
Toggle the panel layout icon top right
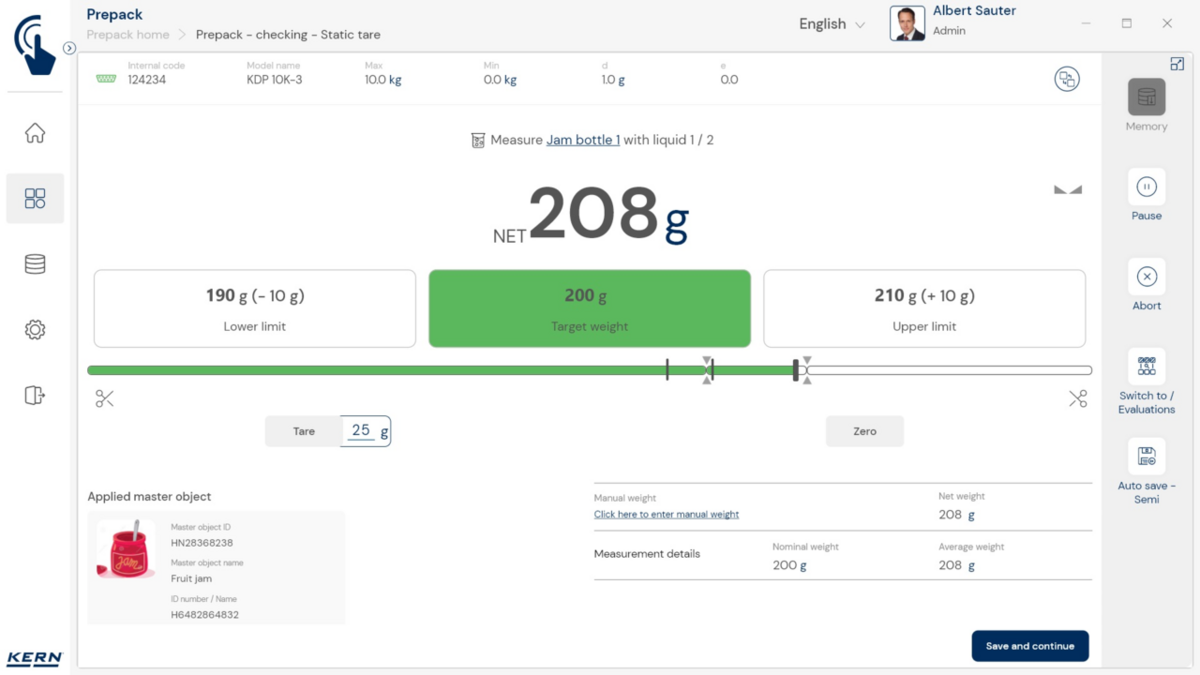(x=1177, y=64)
